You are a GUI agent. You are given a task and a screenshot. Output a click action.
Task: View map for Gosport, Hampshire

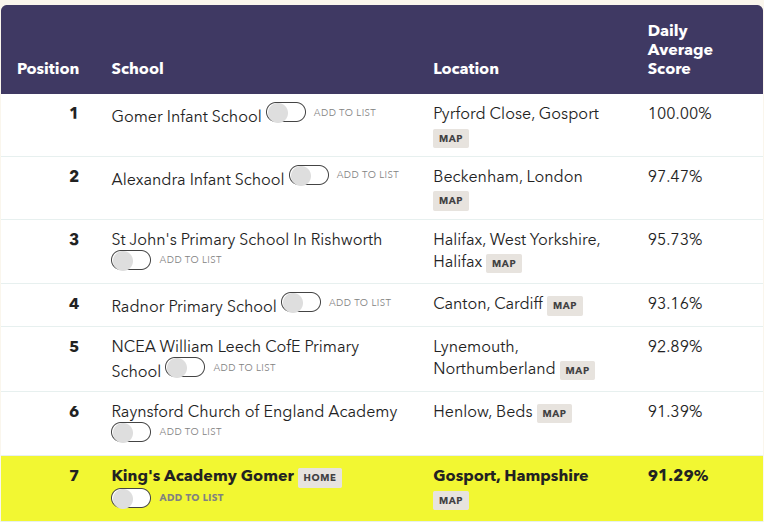[451, 500]
